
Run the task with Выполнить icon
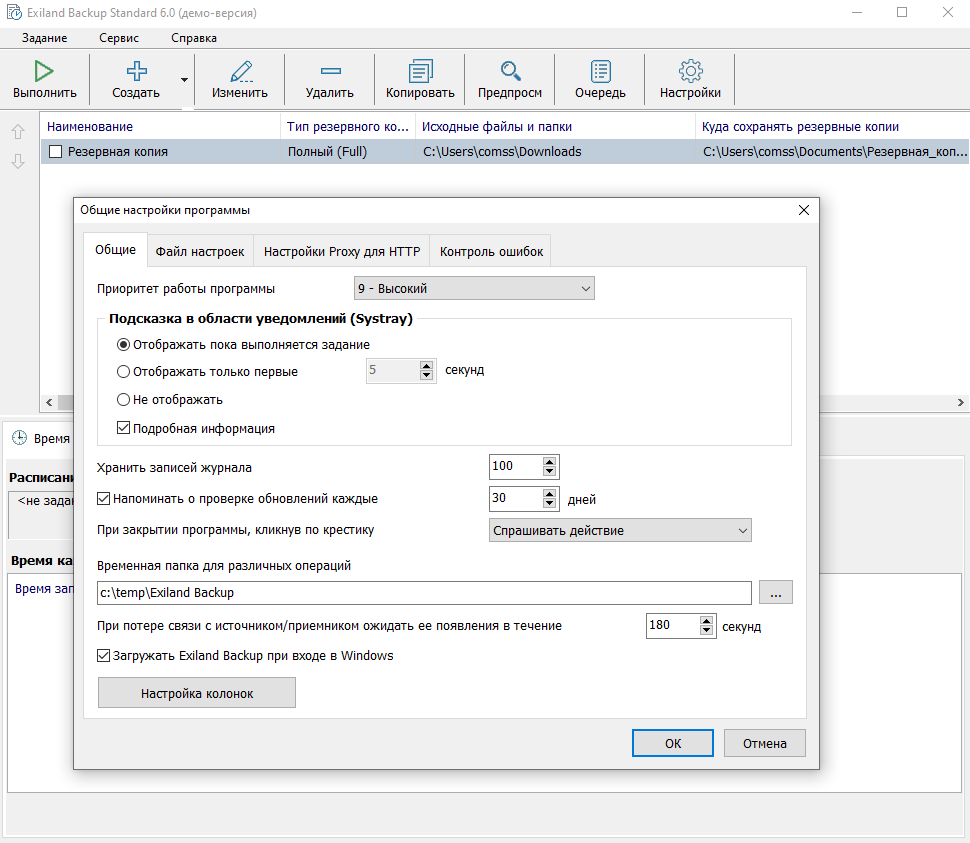click(44, 71)
